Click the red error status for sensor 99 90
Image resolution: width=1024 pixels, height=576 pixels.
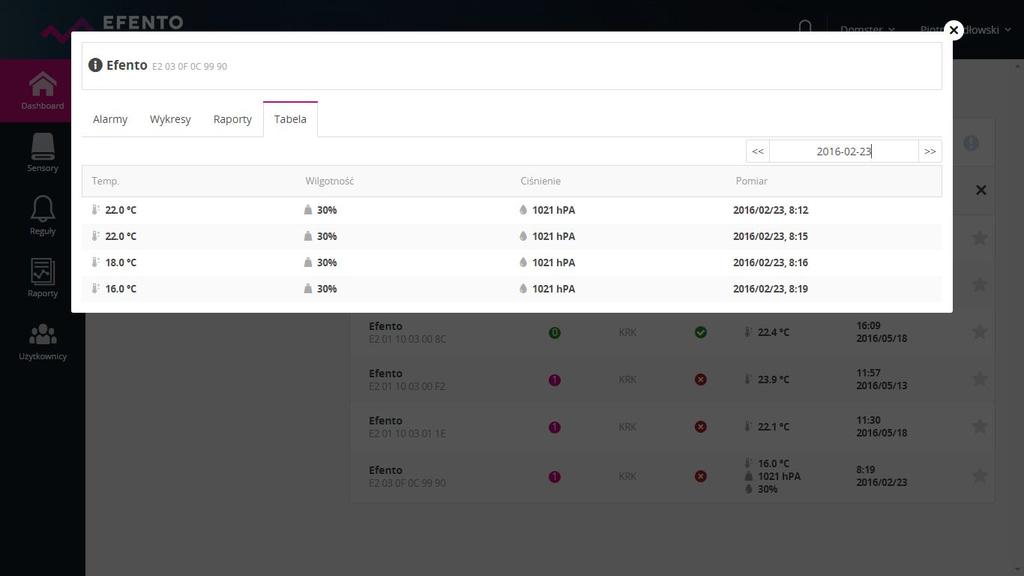coord(701,477)
